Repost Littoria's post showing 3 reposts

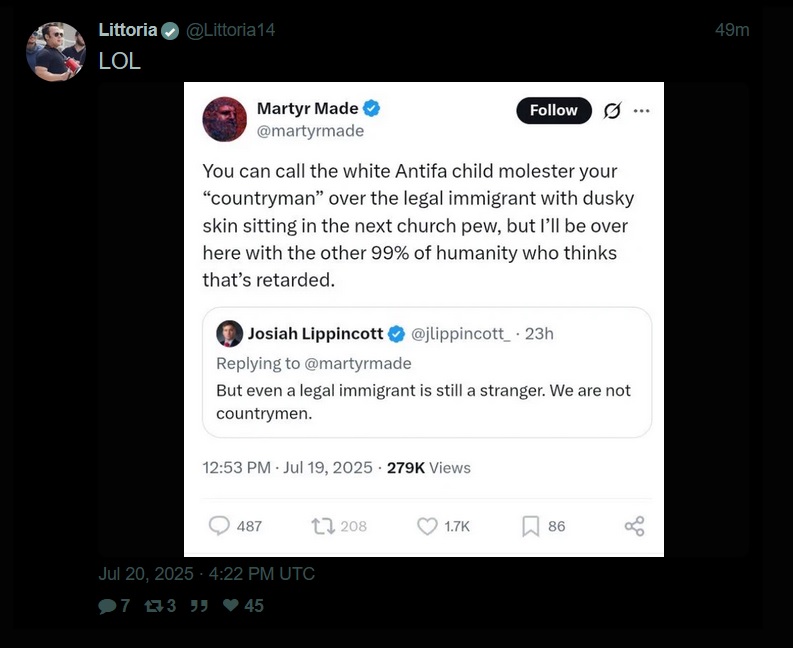click(x=153, y=606)
